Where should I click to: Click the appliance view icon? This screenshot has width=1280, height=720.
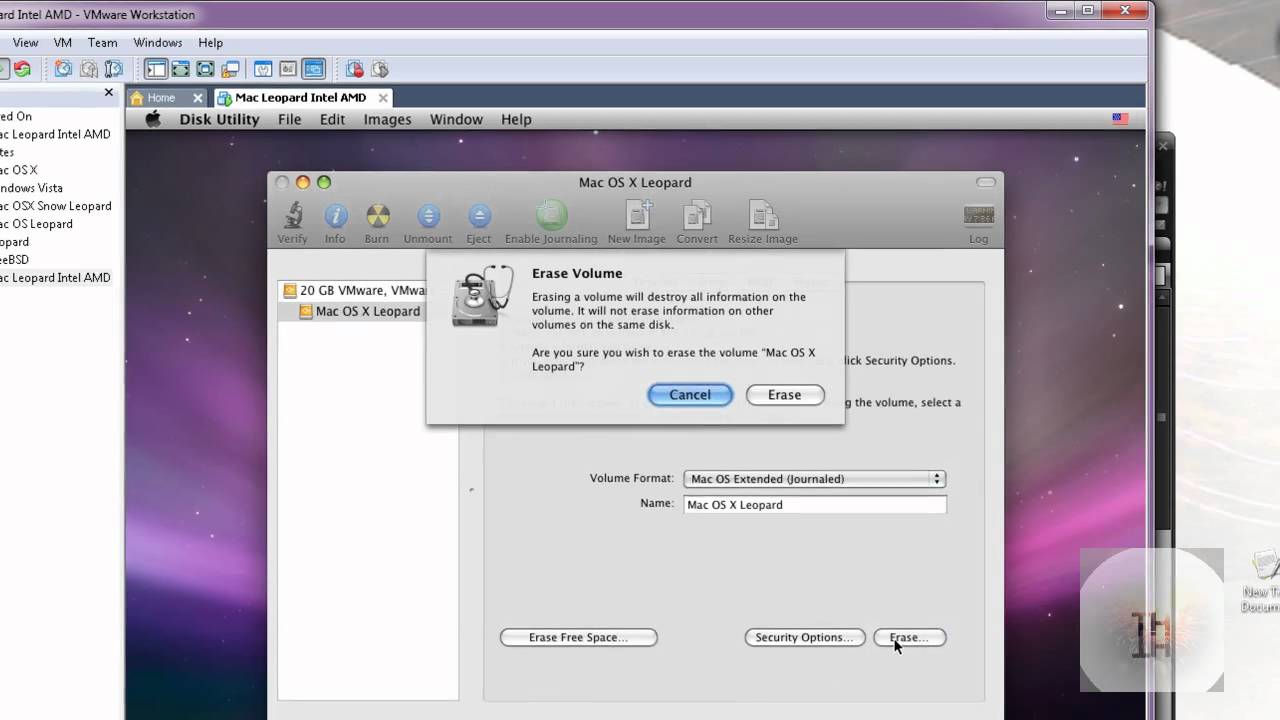click(288, 69)
